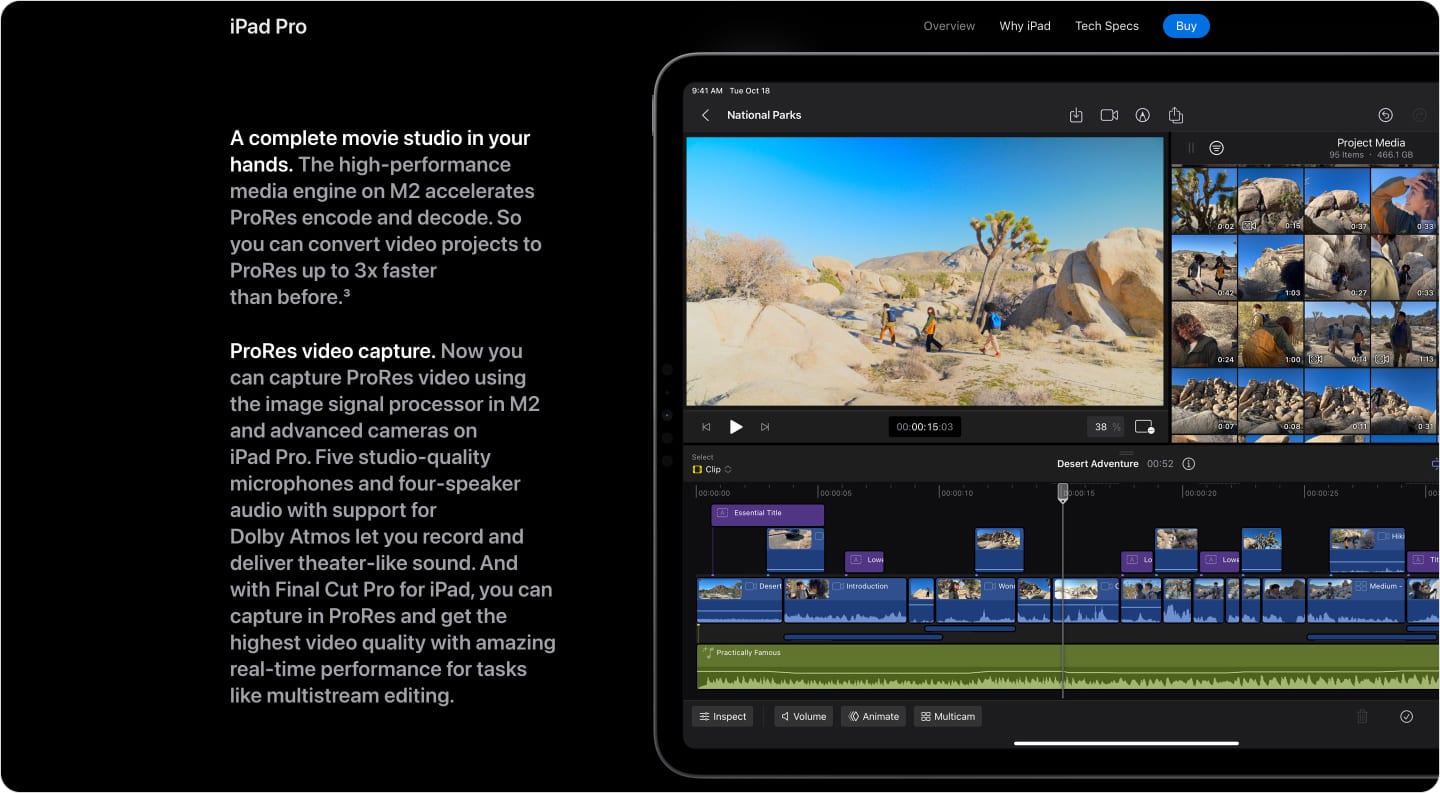Click the timeline playhead handle
Screen dimensions: 1440x793
coord(1063,491)
